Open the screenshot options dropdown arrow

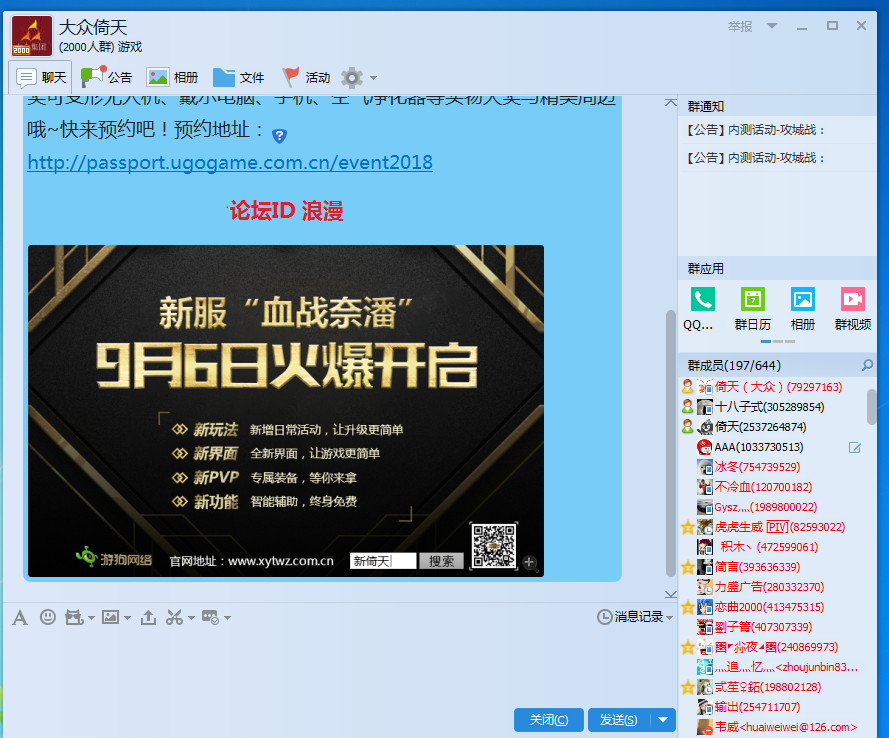[191, 618]
